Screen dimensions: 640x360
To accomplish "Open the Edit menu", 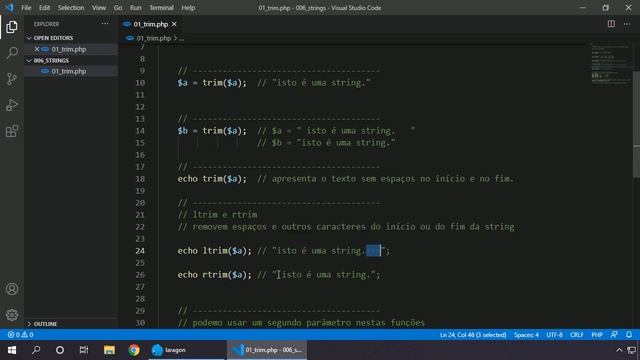I will pos(44,8).
